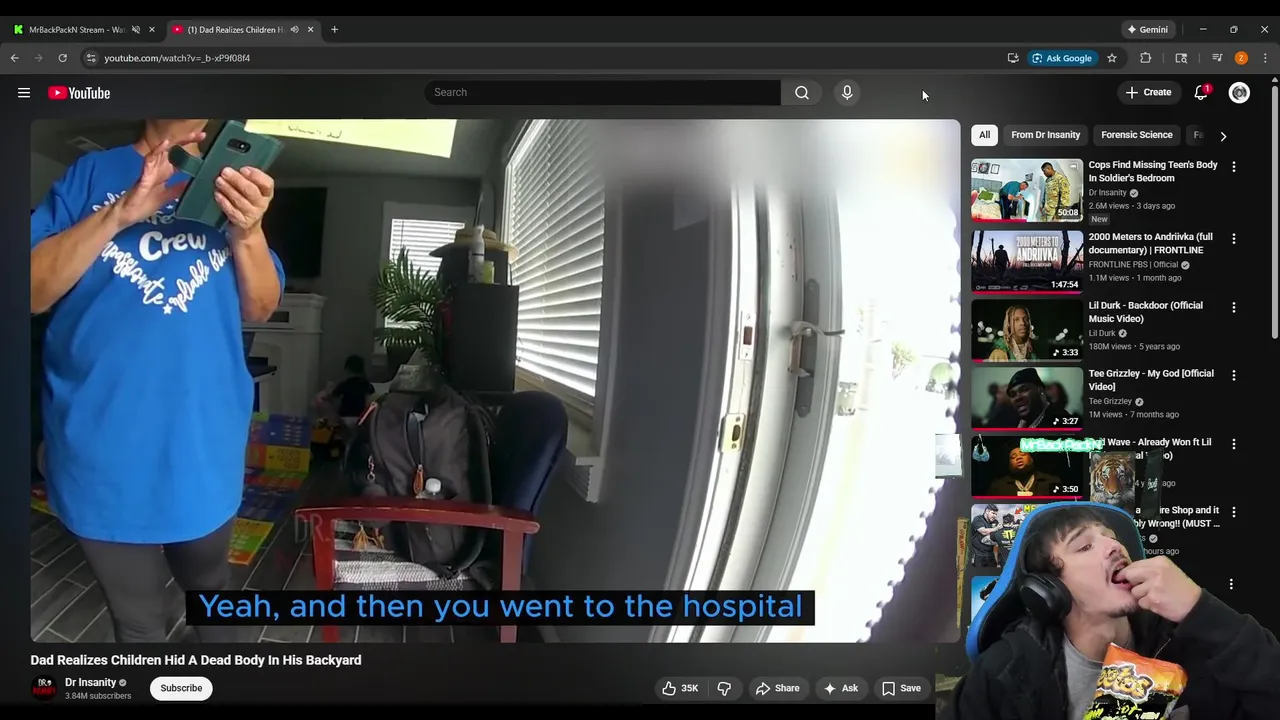This screenshot has width=1280, height=720.
Task: Open options for Cops Find Missing Teen's Body
Action: point(1233,167)
